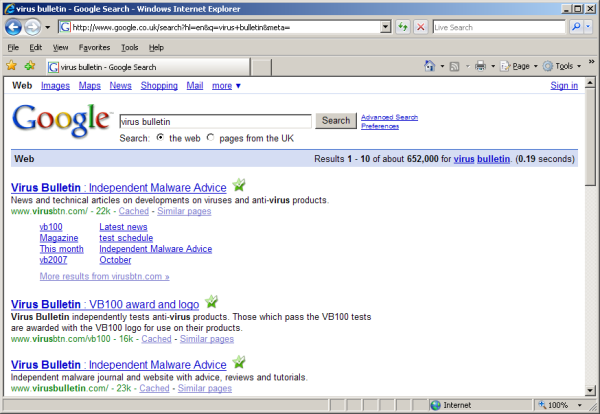Open the Help menu
Viewport: 600px width, 414px height.
(x=156, y=47)
